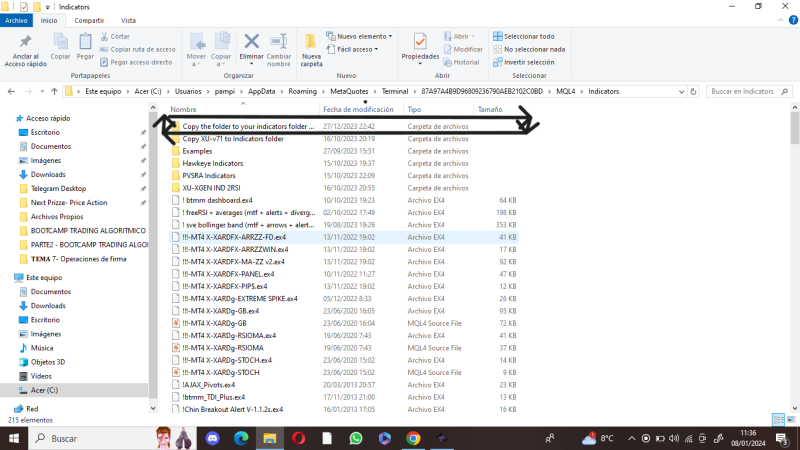Open the Mover a menu
The height and width of the screenshot is (450, 800).
point(196,50)
